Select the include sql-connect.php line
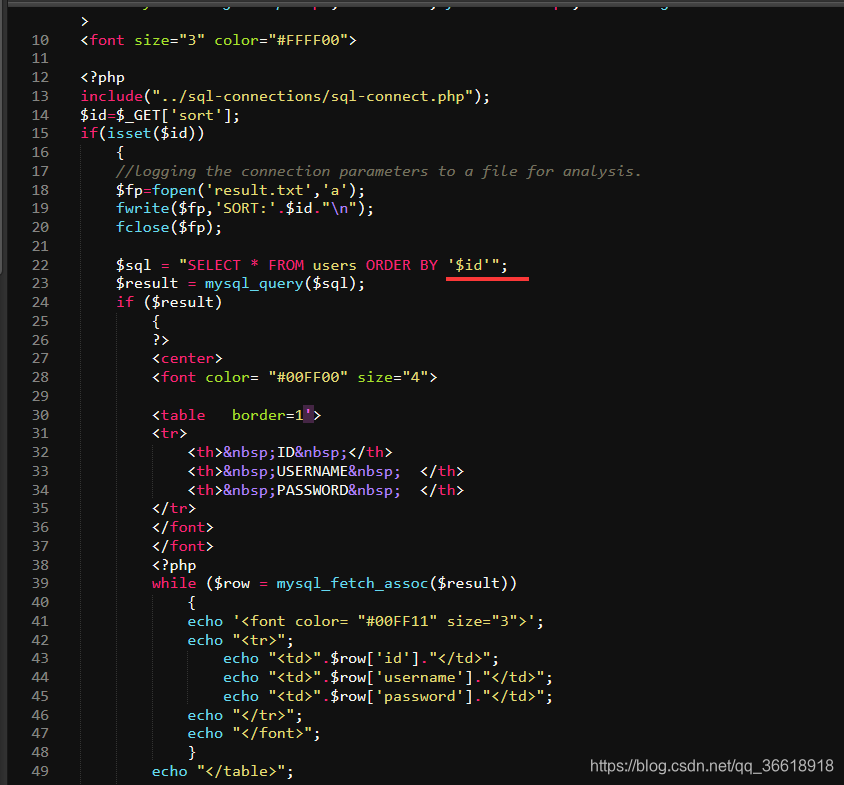 point(285,96)
